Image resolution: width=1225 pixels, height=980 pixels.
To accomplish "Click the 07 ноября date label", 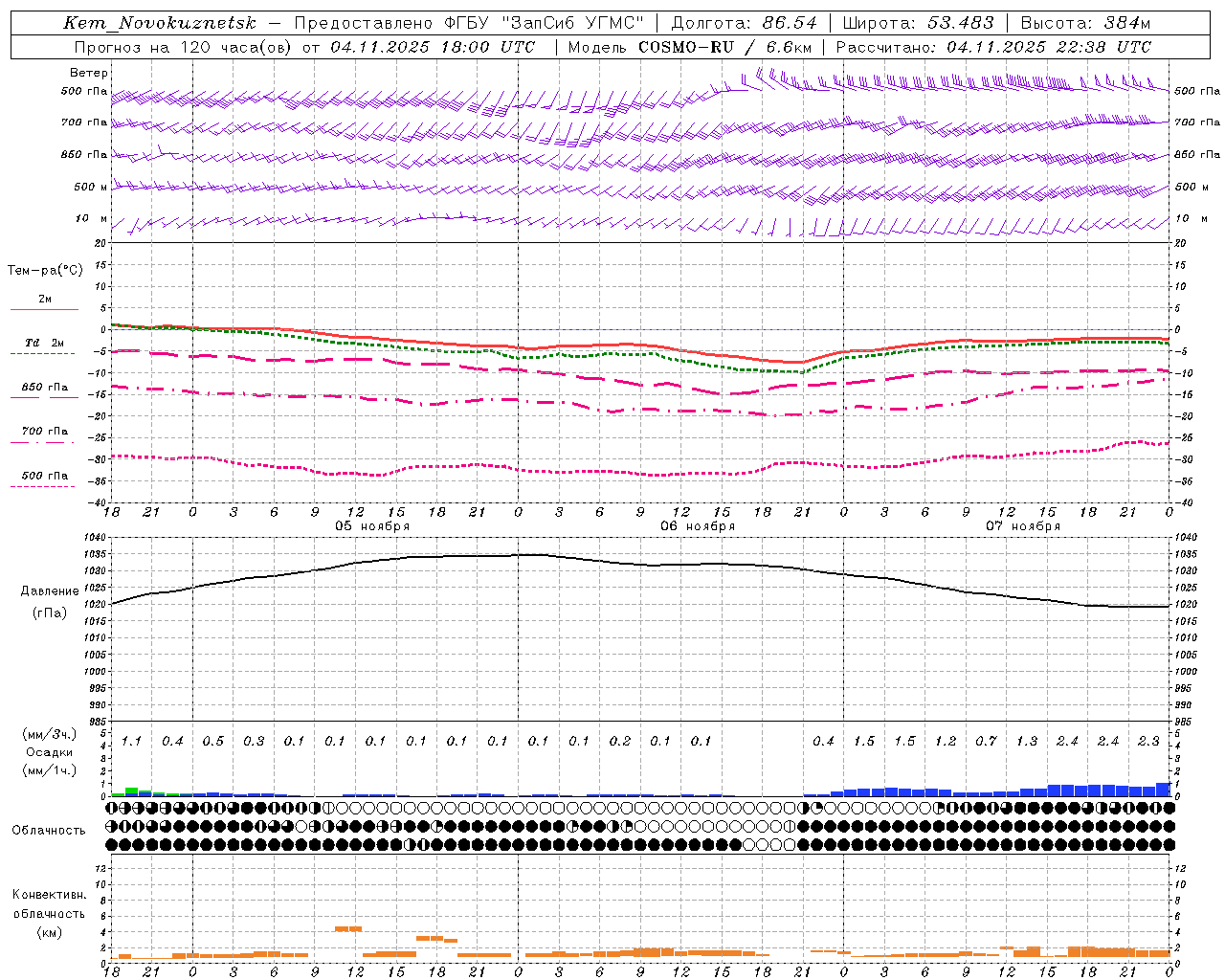I will pyautogui.click(x=1023, y=526).
